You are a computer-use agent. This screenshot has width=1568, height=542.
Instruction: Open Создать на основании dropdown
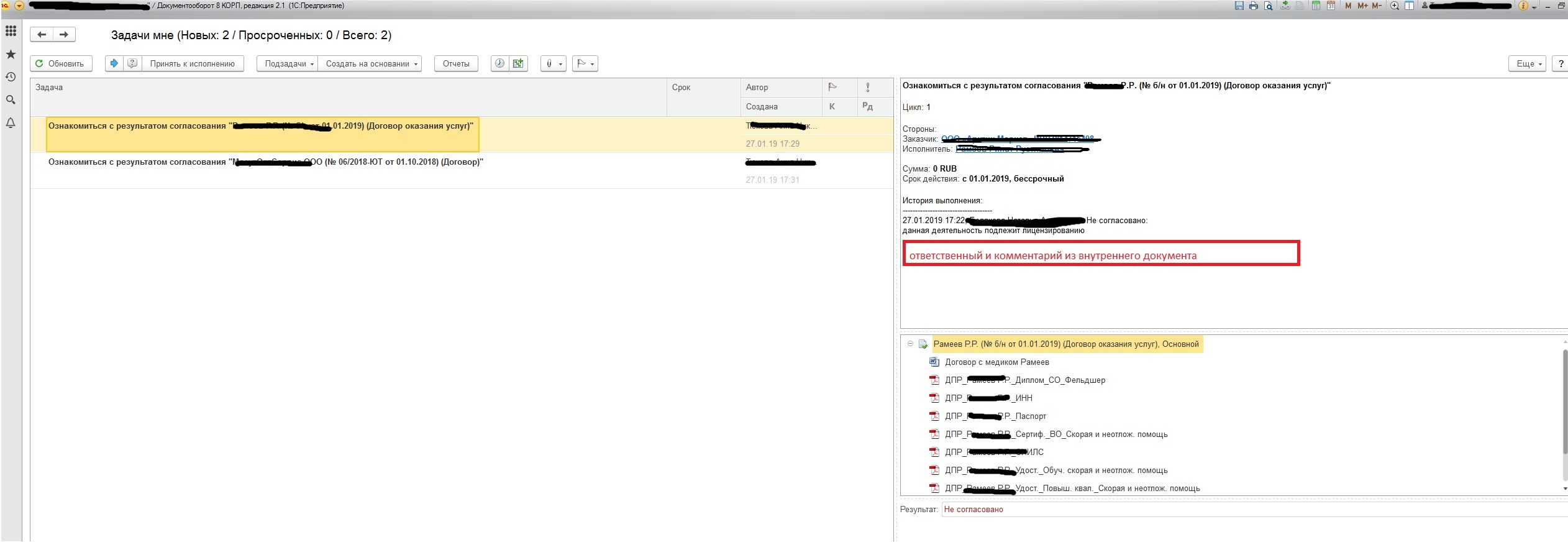pos(370,63)
